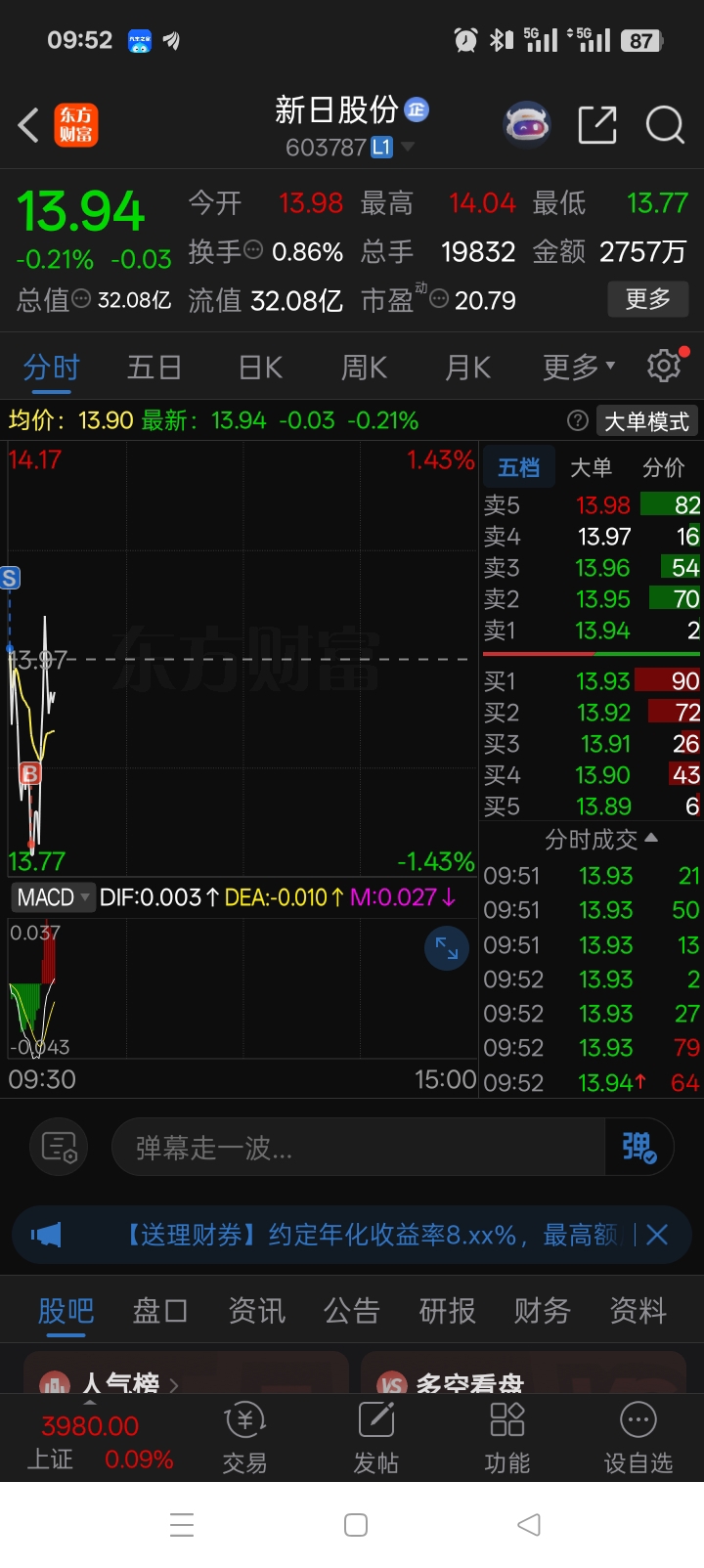Viewport: 704px width, 1568px height.
Task: Open the 发帖 post icon
Action: click(x=376, y=1437)
